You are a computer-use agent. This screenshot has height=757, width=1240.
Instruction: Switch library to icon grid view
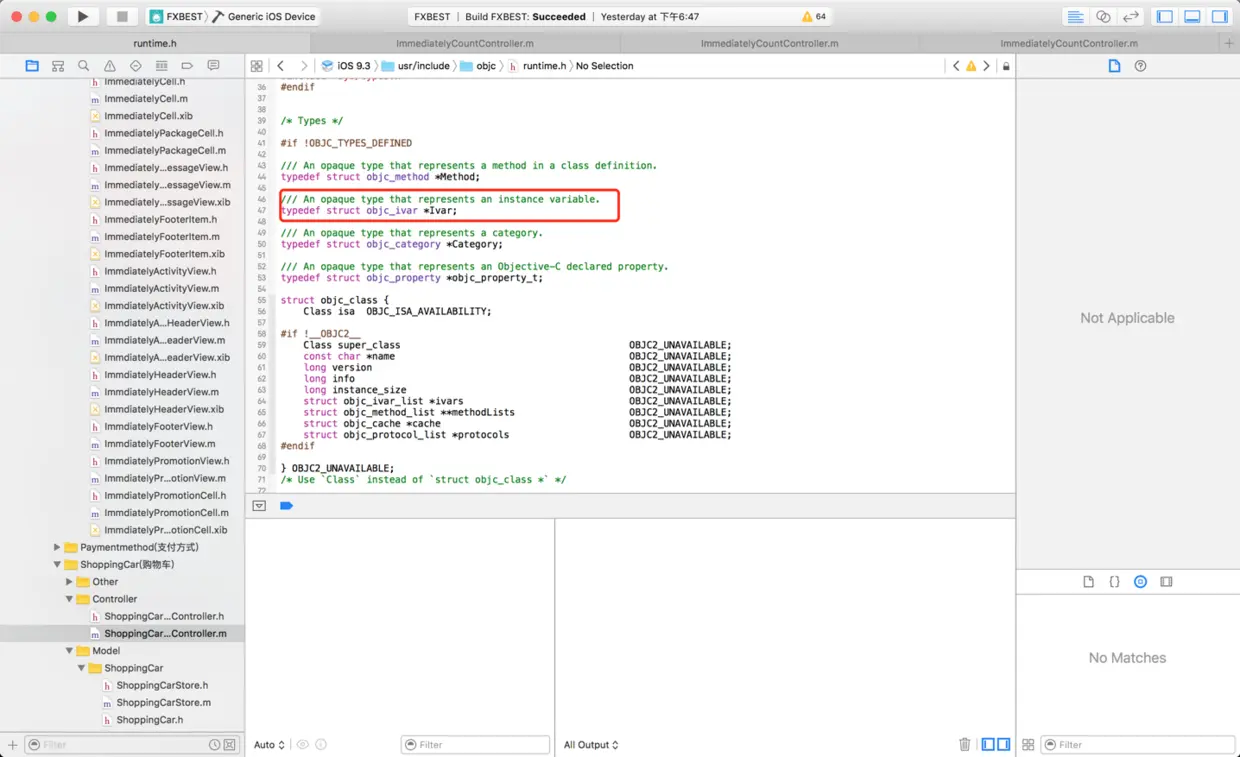coord(1028,744)
